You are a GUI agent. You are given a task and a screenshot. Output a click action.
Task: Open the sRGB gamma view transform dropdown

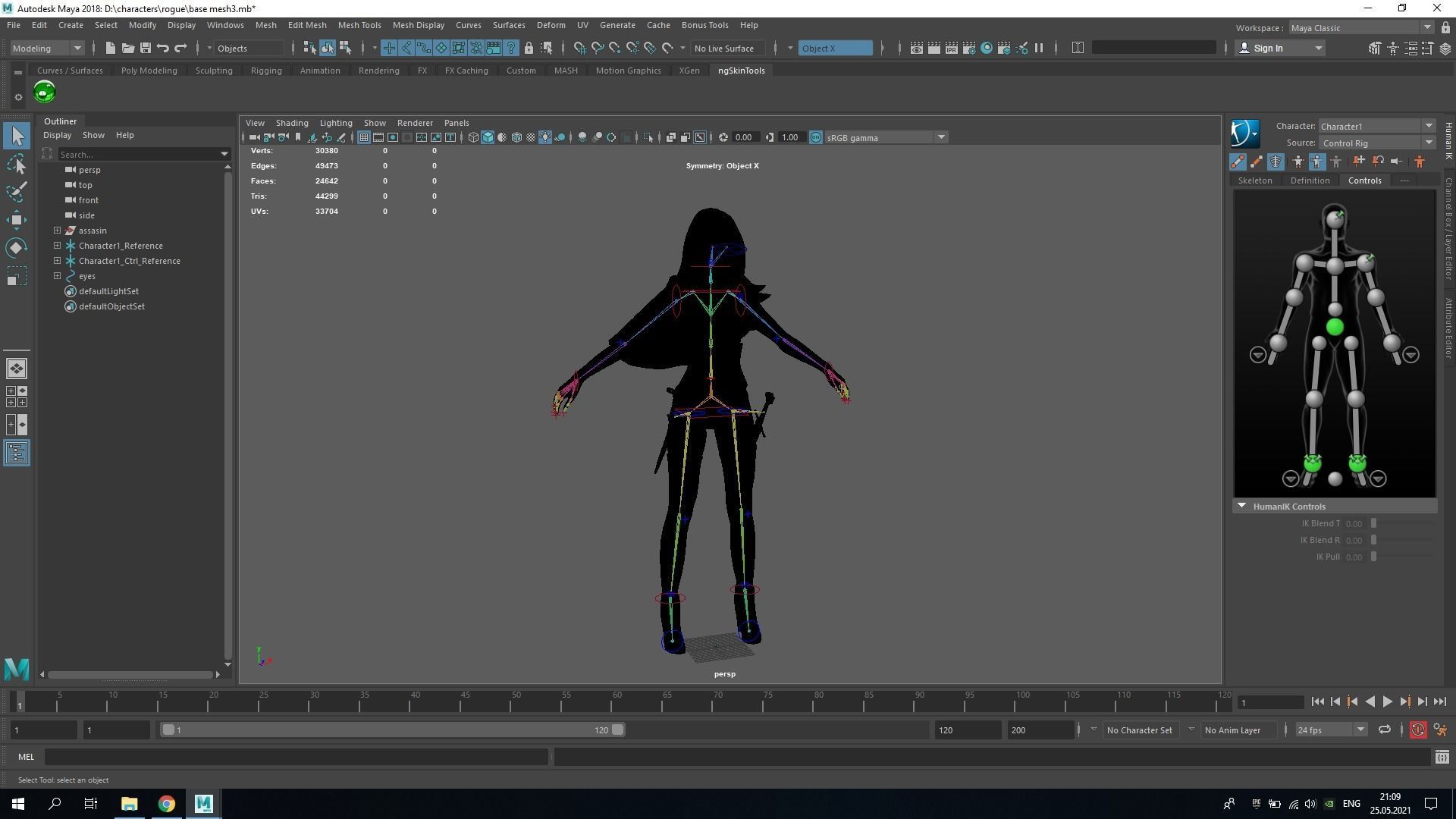pyautogui.click(x=886, y=137)
